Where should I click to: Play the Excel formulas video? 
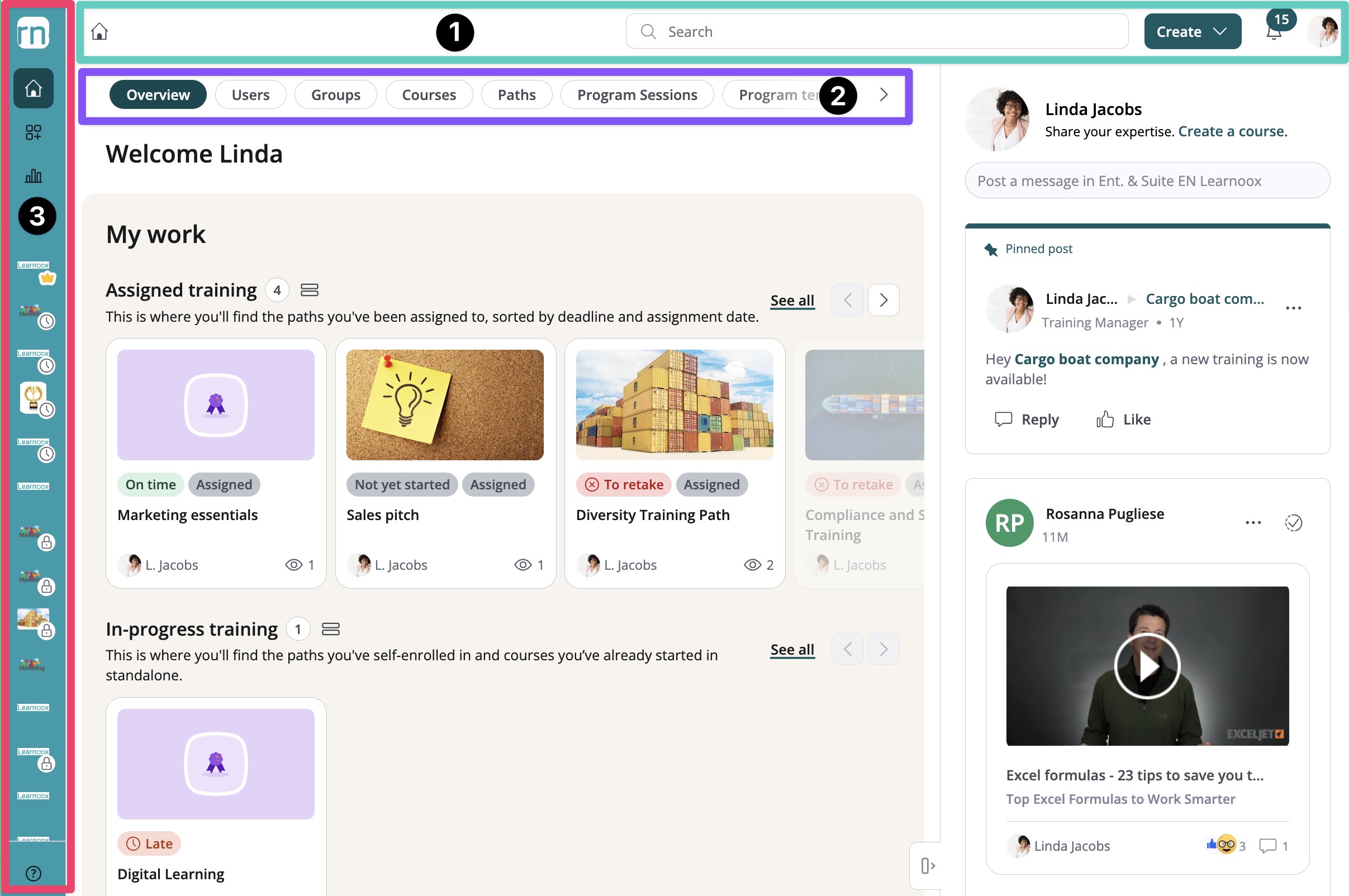tap(1147, 666)
